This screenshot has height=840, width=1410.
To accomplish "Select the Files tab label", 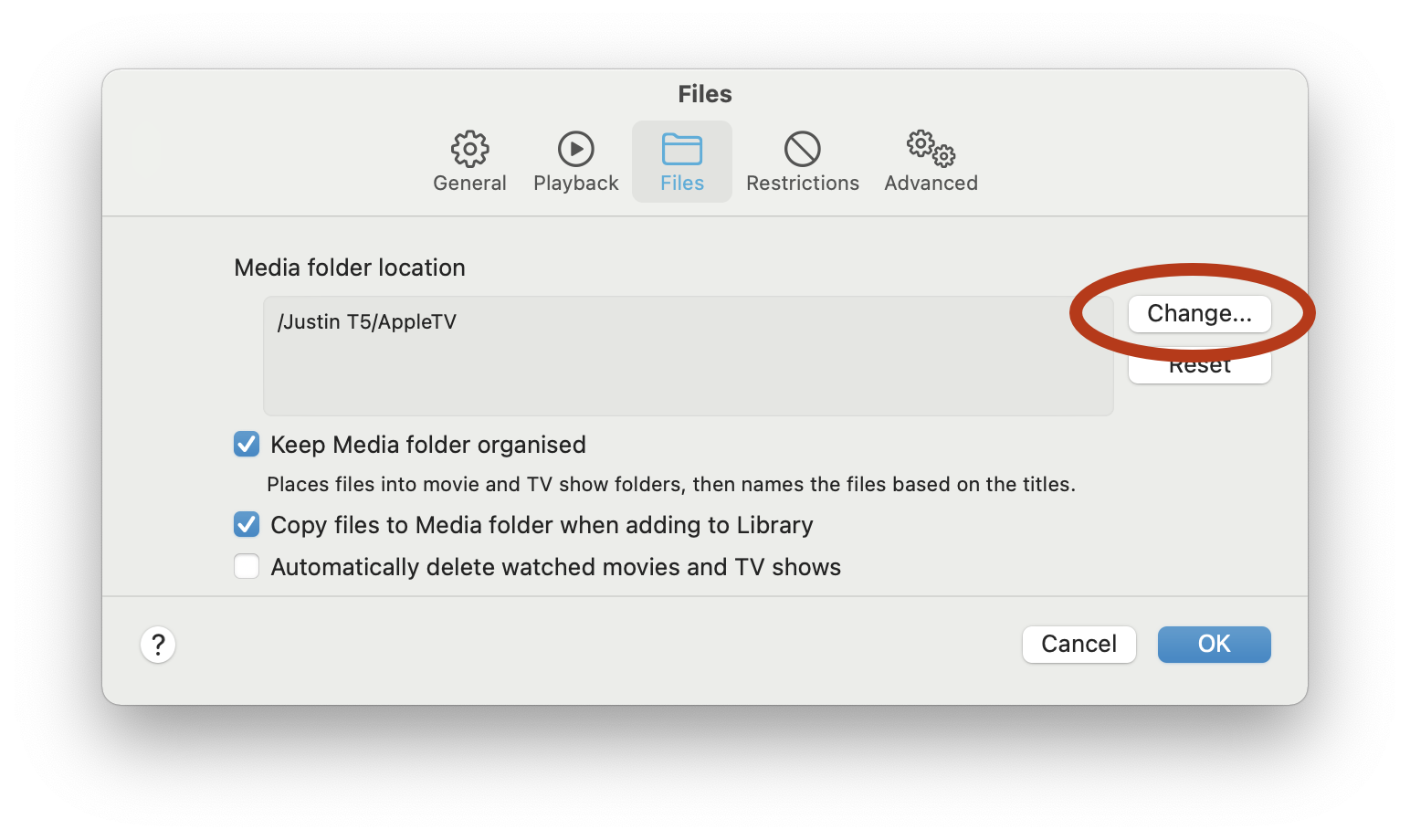I will (x=681, y=184).
